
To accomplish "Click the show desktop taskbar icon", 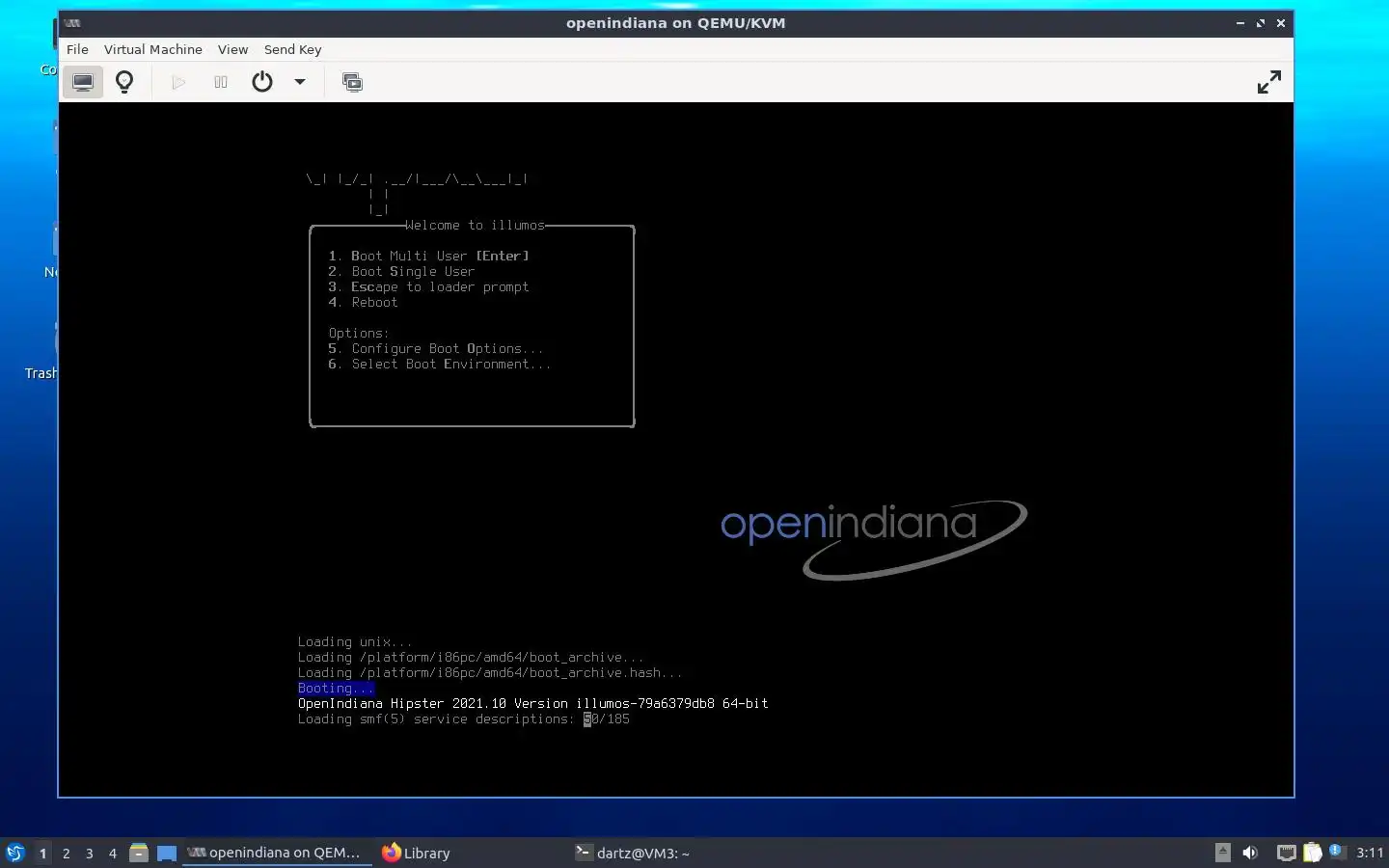I will [167, 853].
